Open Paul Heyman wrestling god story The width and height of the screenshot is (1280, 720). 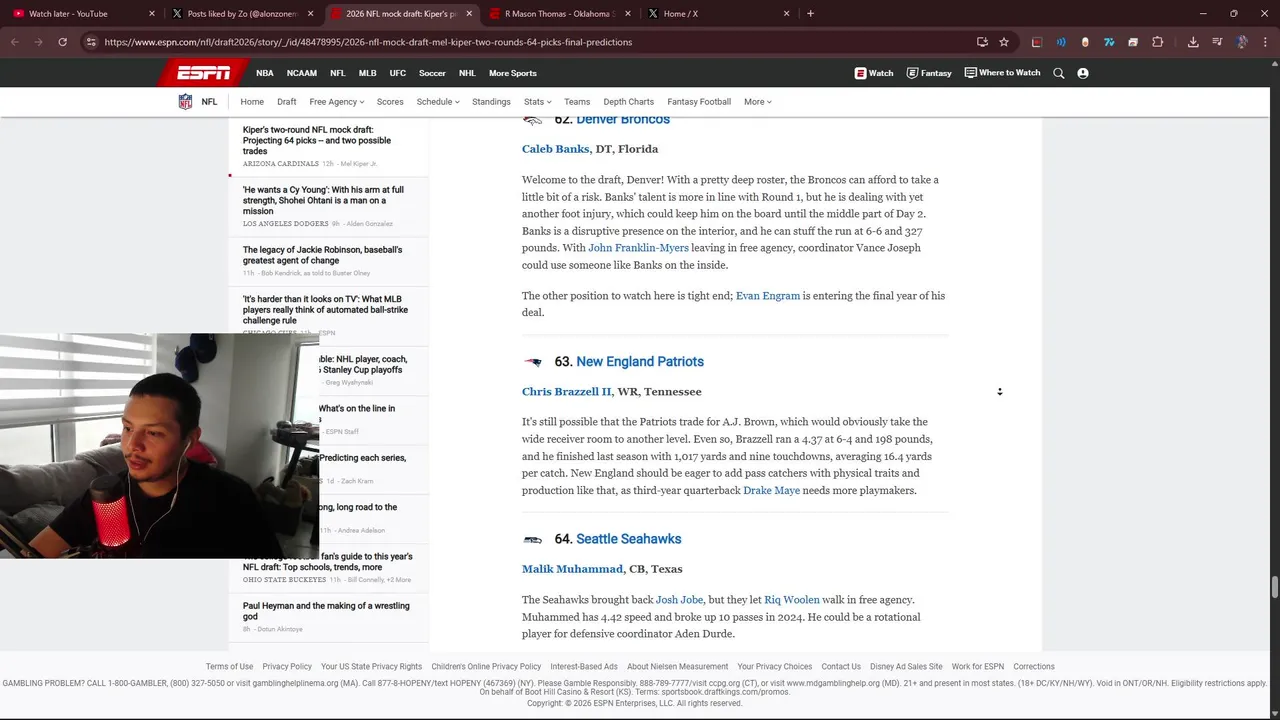point(326,611)
